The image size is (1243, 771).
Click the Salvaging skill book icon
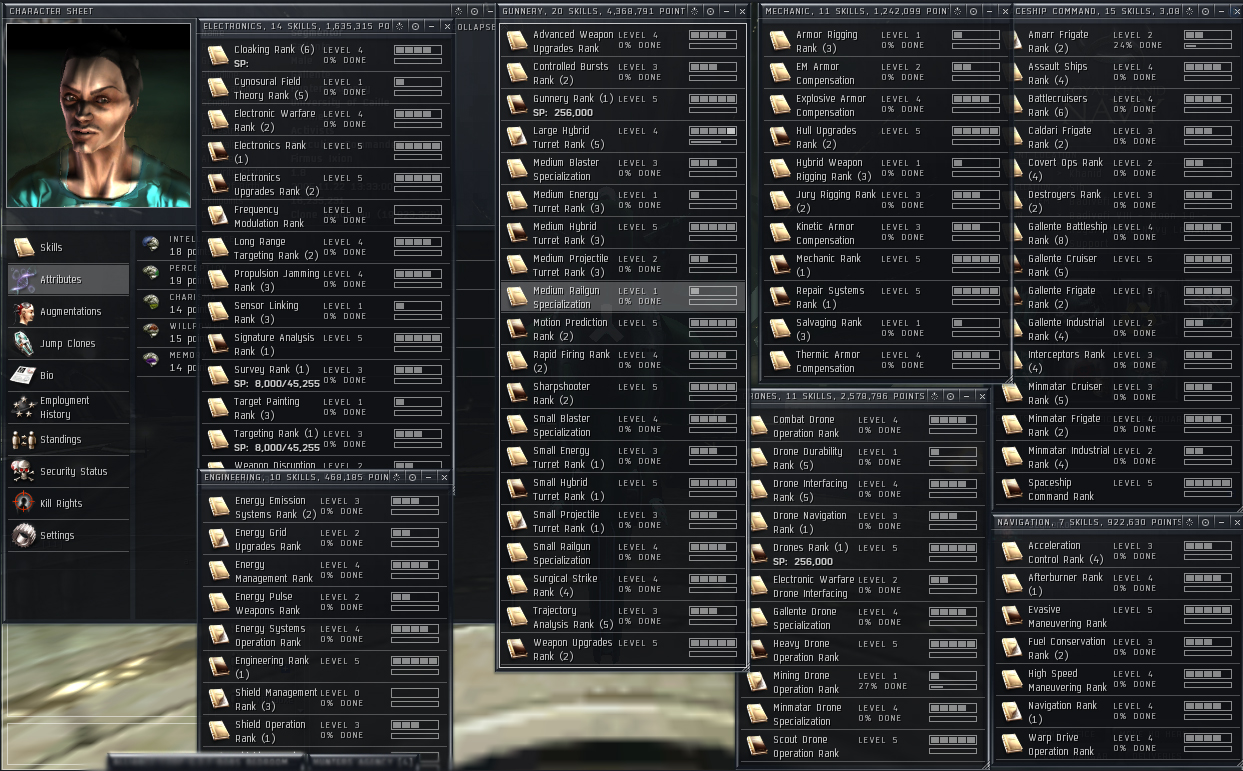[x=780, y=328]
